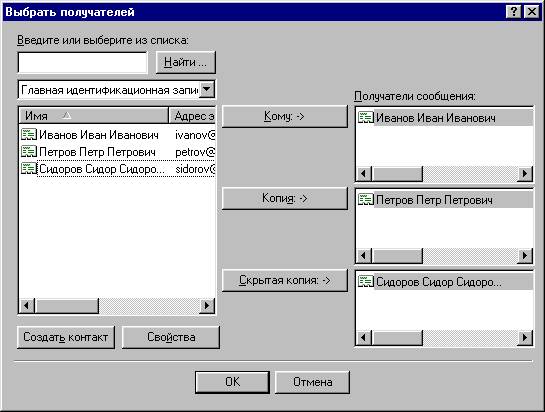Click the scrollbar thumb in the Кому box

(x=397, y=173)
